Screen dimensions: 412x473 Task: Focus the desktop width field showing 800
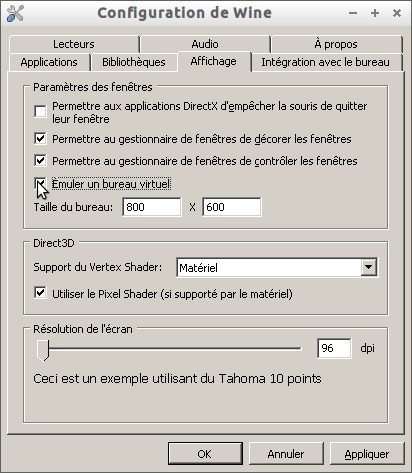pos(152,207)
